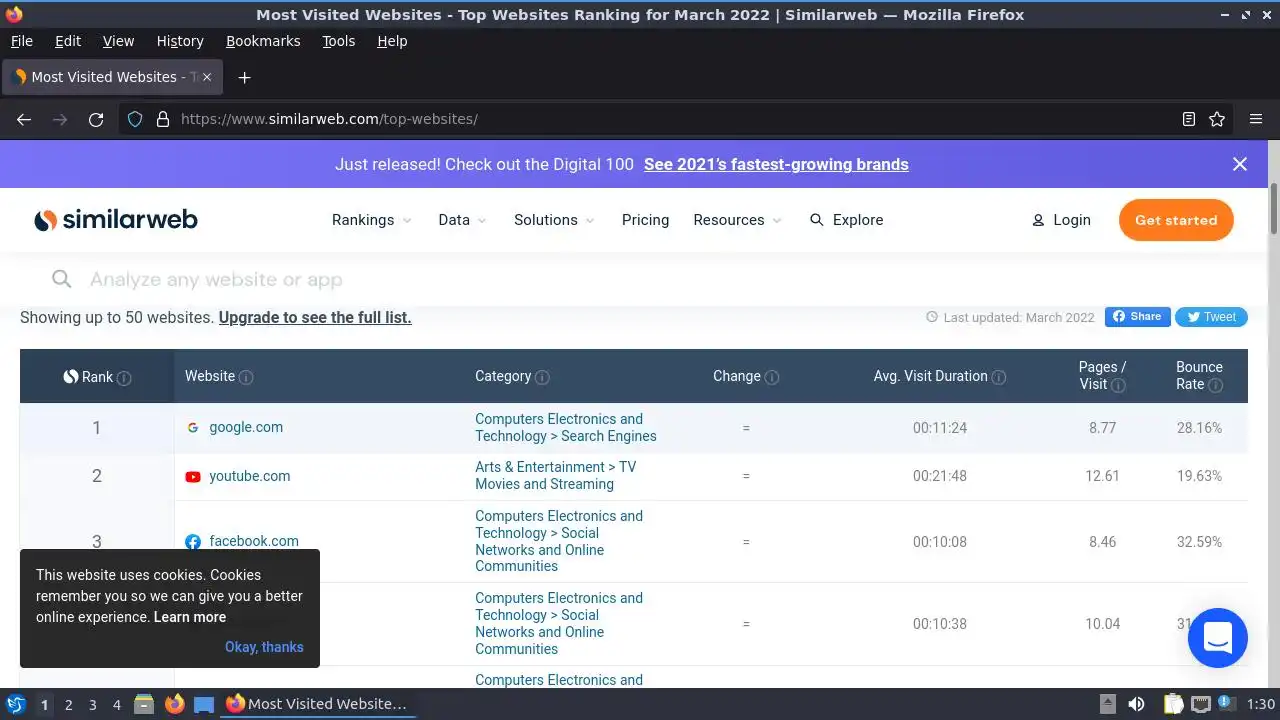
Task: Click the network monitor tray icon
Action: (x=1201, y=704)
